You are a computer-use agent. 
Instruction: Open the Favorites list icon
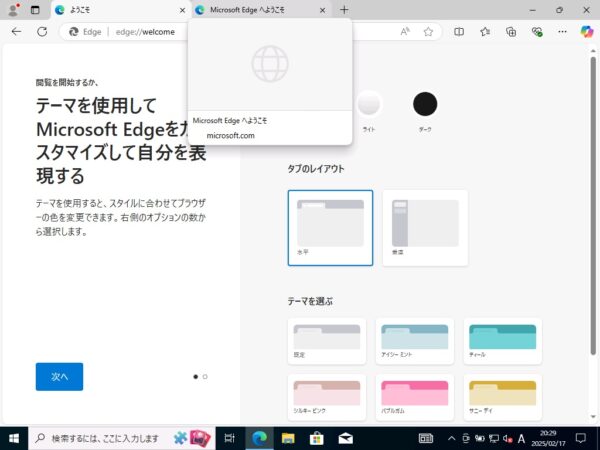click(485, 32)
